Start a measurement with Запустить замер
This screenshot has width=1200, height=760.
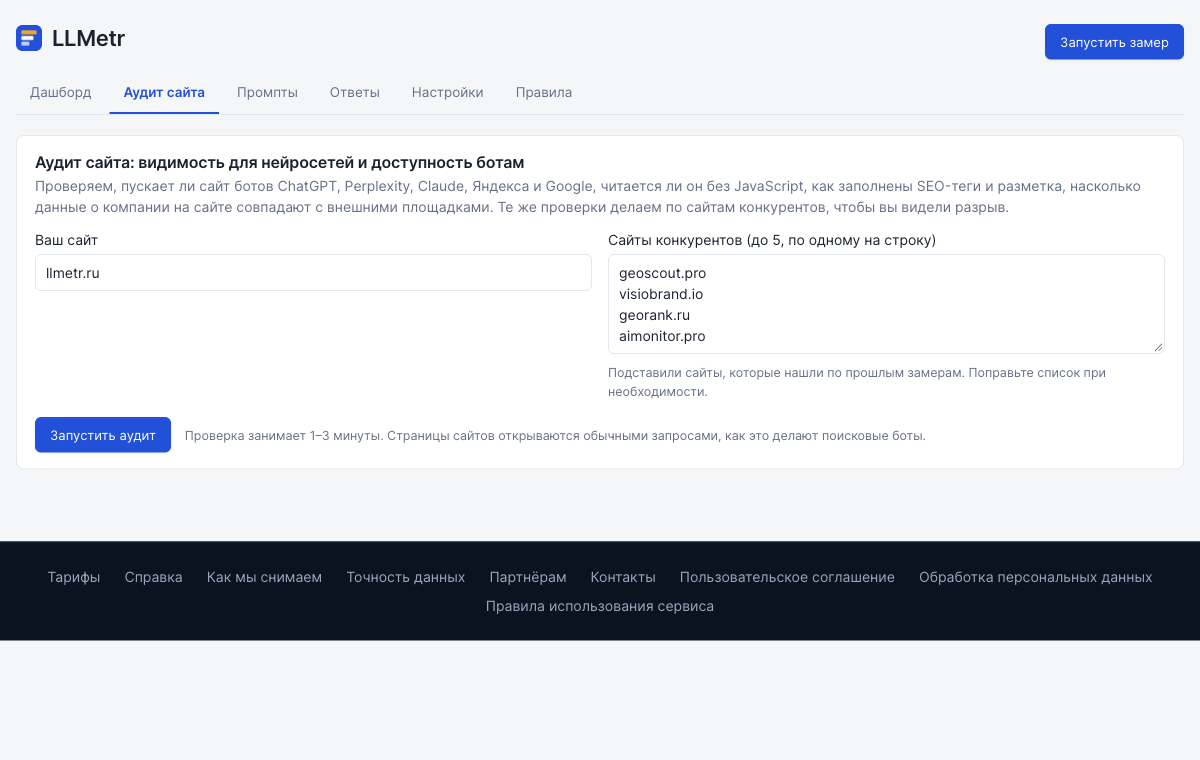pos(1114,42)
